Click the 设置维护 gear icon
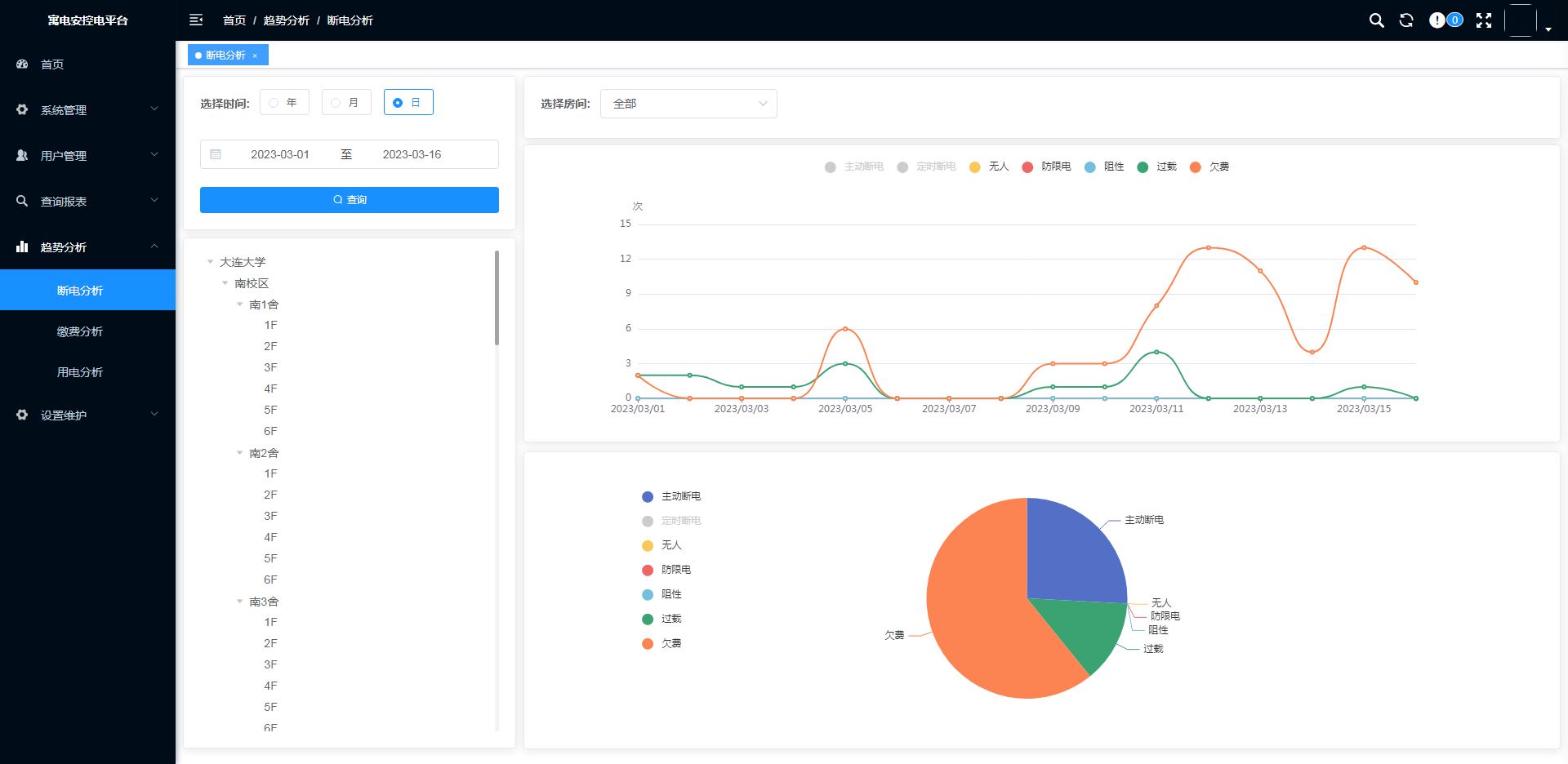 [x=22, y=415]
